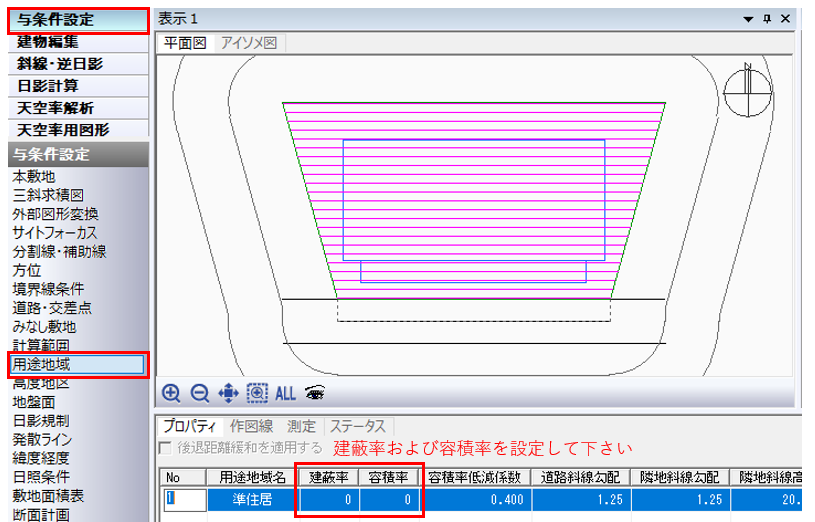Click the 道路斜線勾配 1.25 cell
The width and height of the screenshot is (815, 522).
pos(581,500)
